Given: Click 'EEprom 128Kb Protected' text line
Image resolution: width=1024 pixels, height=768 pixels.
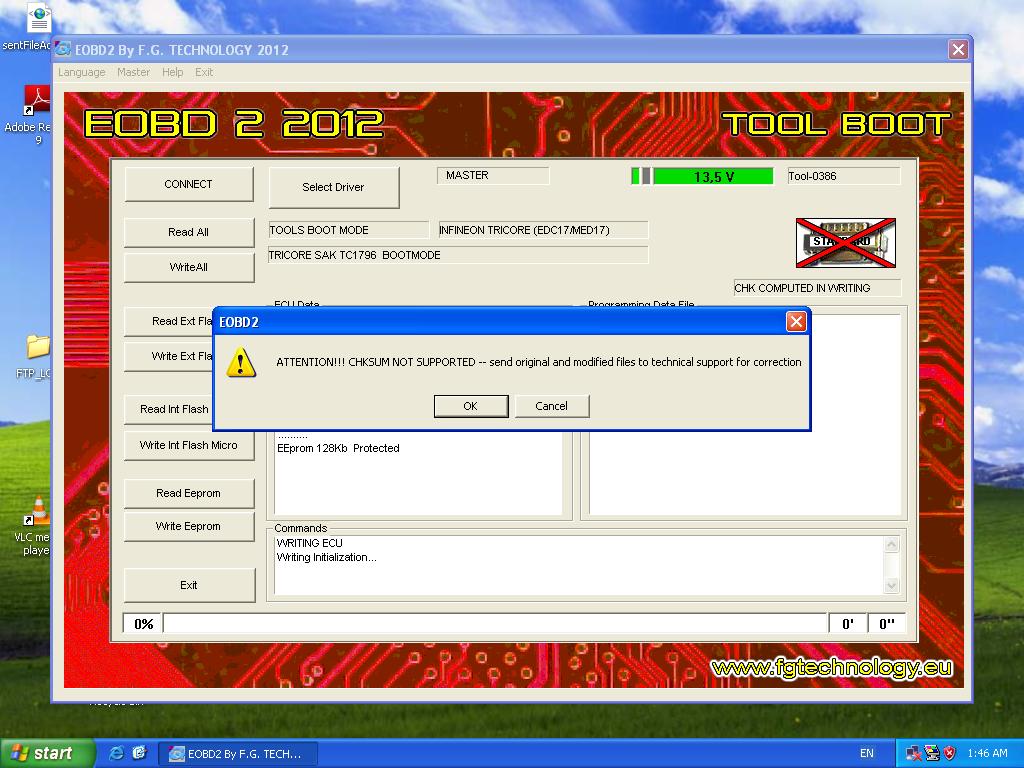Looking at the screenshot, I should (338, 448).
